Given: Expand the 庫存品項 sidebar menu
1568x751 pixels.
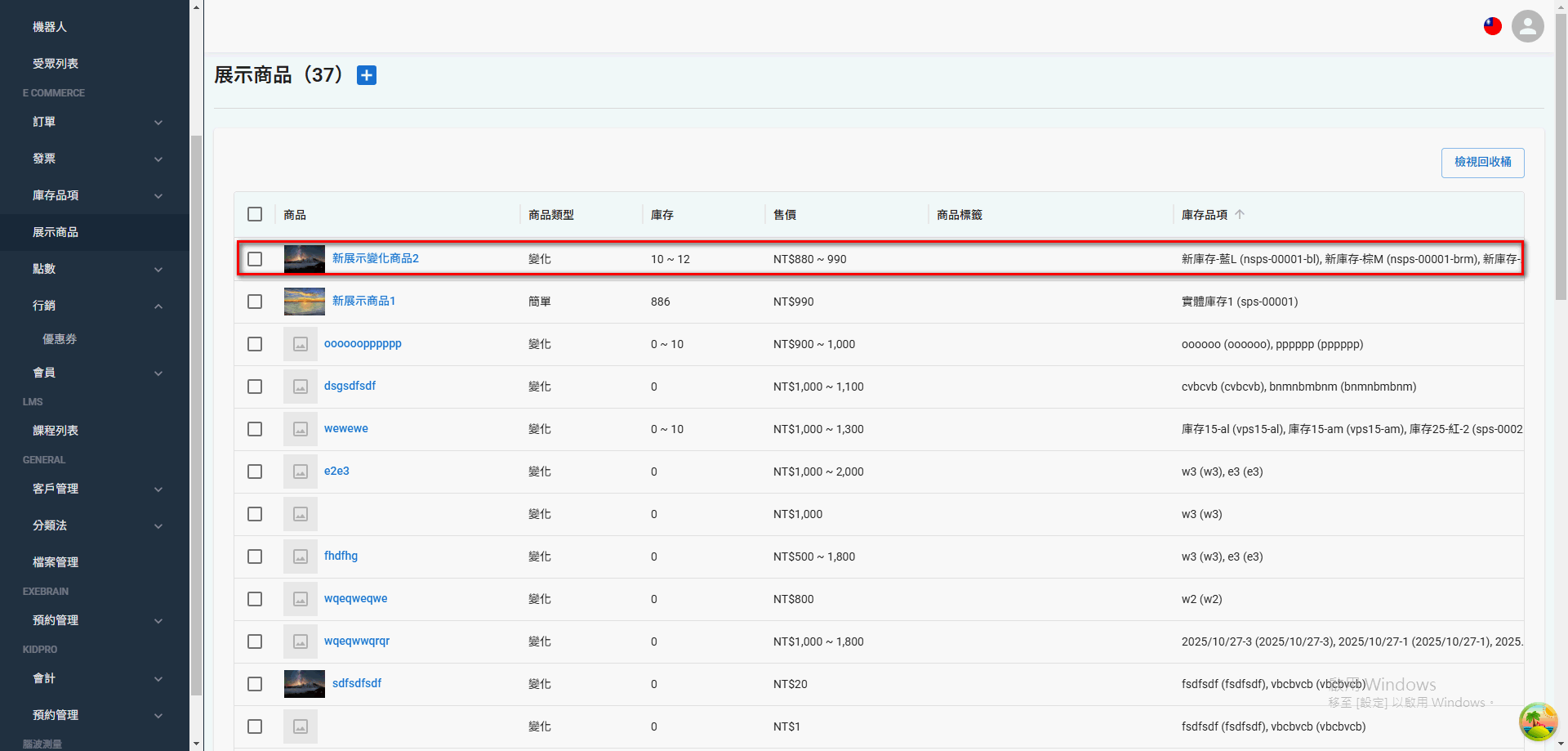Looking at the screenshot, I should [95, 195].
